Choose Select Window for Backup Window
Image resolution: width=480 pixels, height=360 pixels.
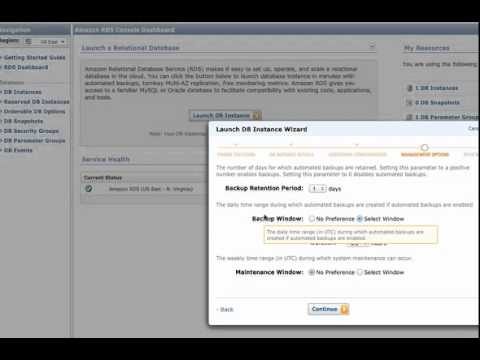point(359,219)
